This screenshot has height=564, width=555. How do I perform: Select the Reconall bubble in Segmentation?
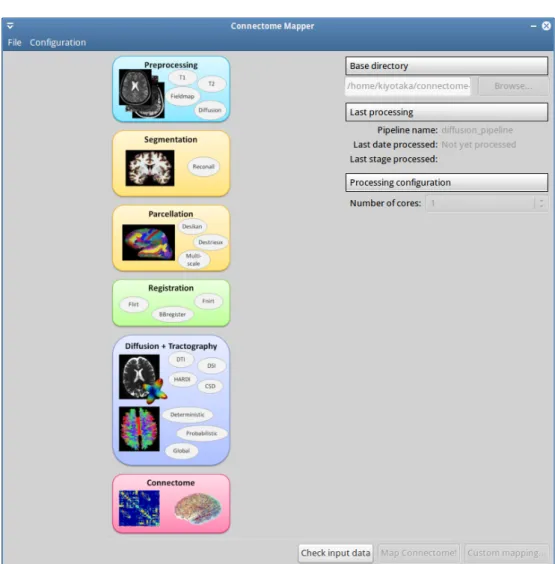point(204,167)
